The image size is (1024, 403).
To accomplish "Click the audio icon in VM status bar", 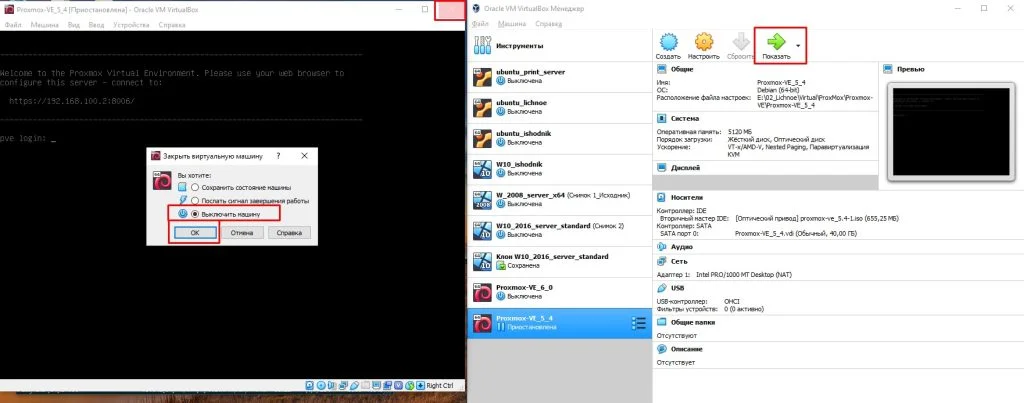I will tap(332, 385).
